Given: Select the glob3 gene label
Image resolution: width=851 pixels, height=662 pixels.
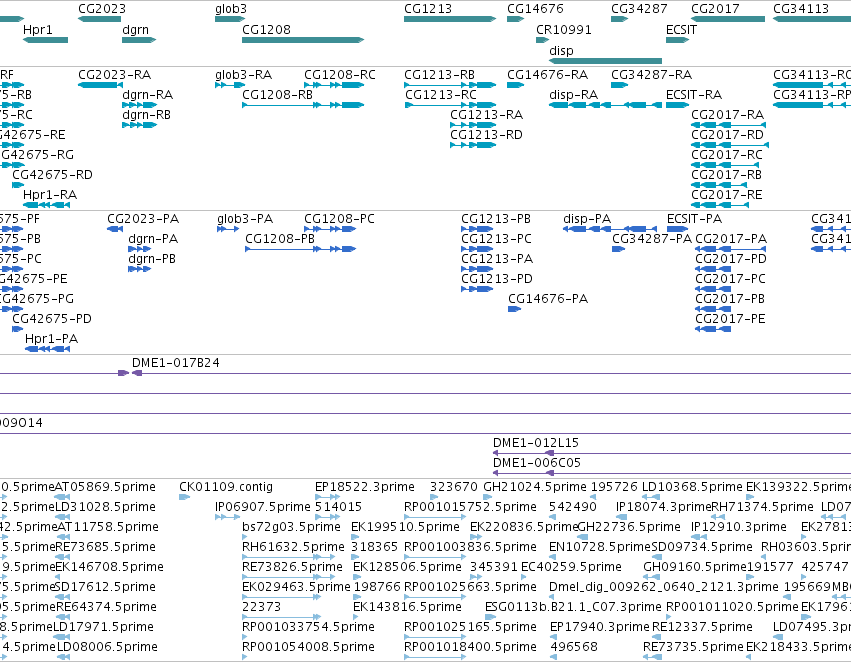Looking at the screenshot, I should coord(231,9).
